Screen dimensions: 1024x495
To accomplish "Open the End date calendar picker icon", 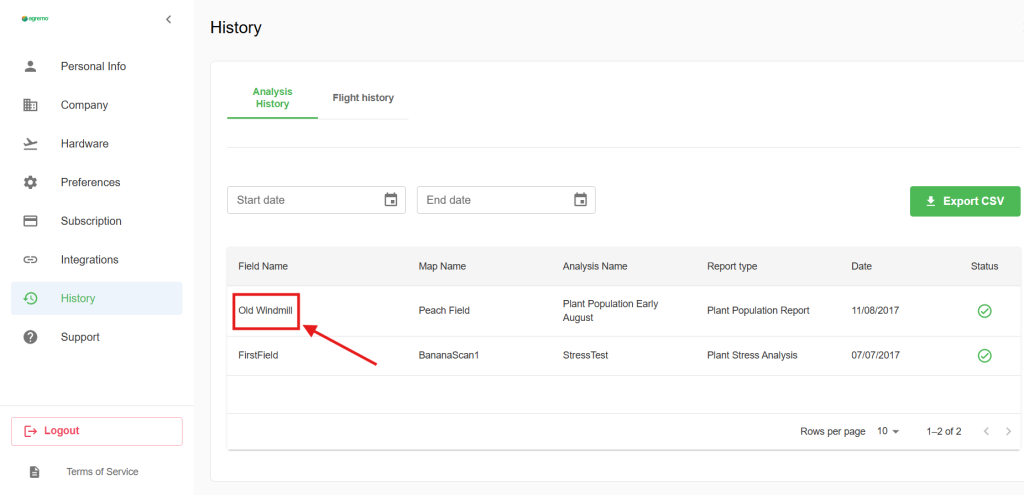I will tap(580, 200).
